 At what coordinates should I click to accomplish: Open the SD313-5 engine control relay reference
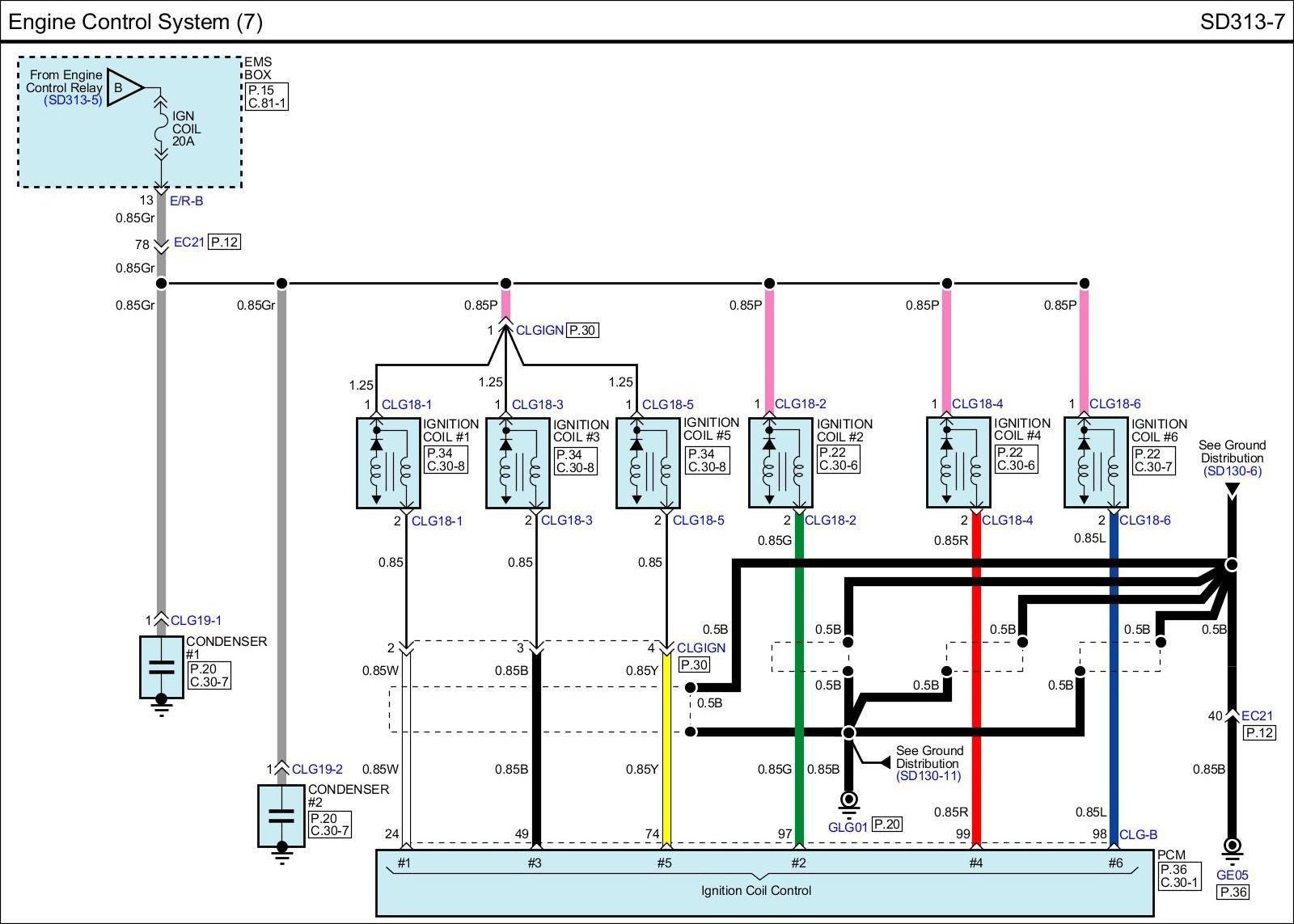(73, 101)
